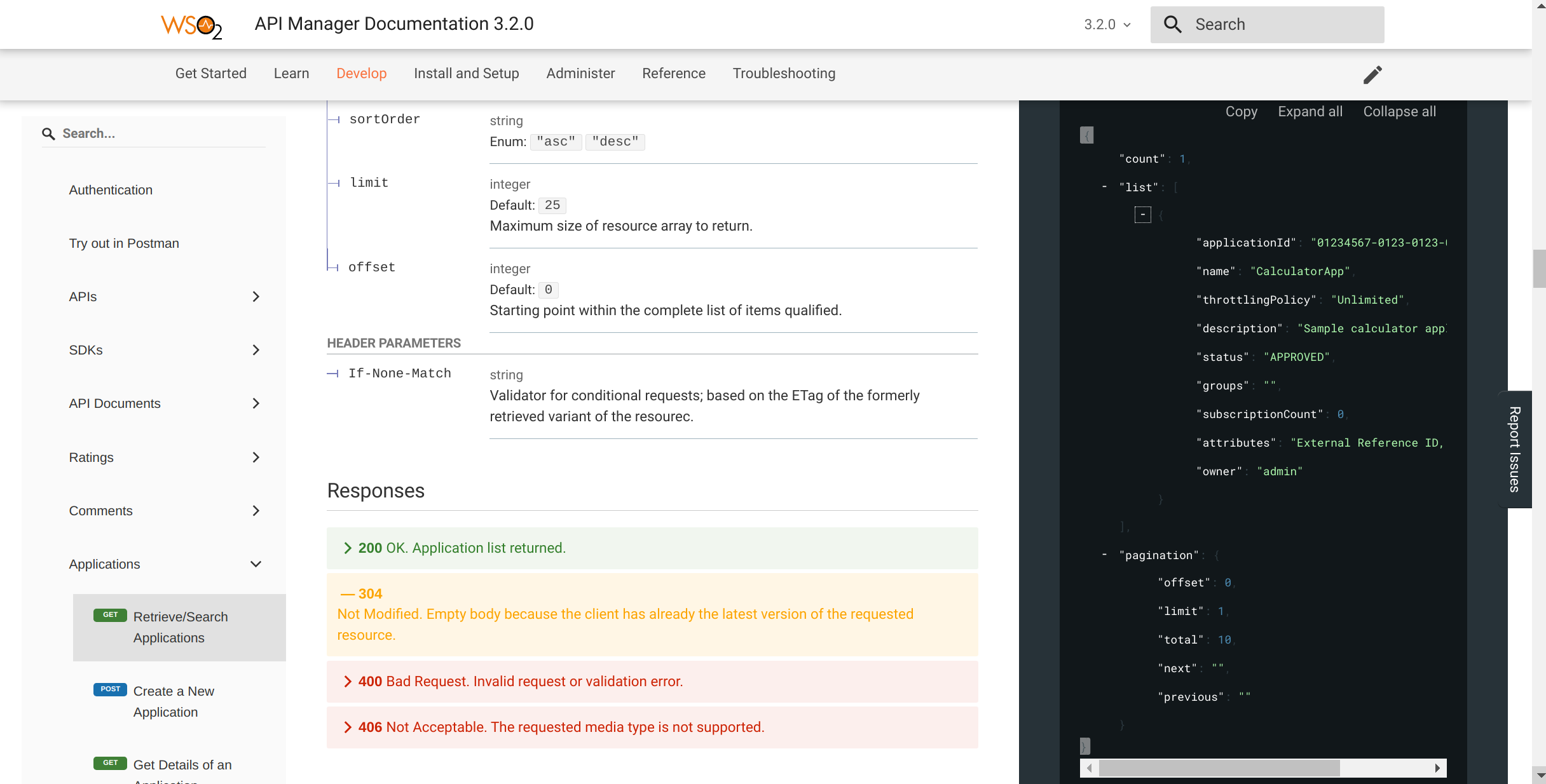Click the sidebar search magnifier icon
Screen dimensions: 1546x784
(48, 134)
